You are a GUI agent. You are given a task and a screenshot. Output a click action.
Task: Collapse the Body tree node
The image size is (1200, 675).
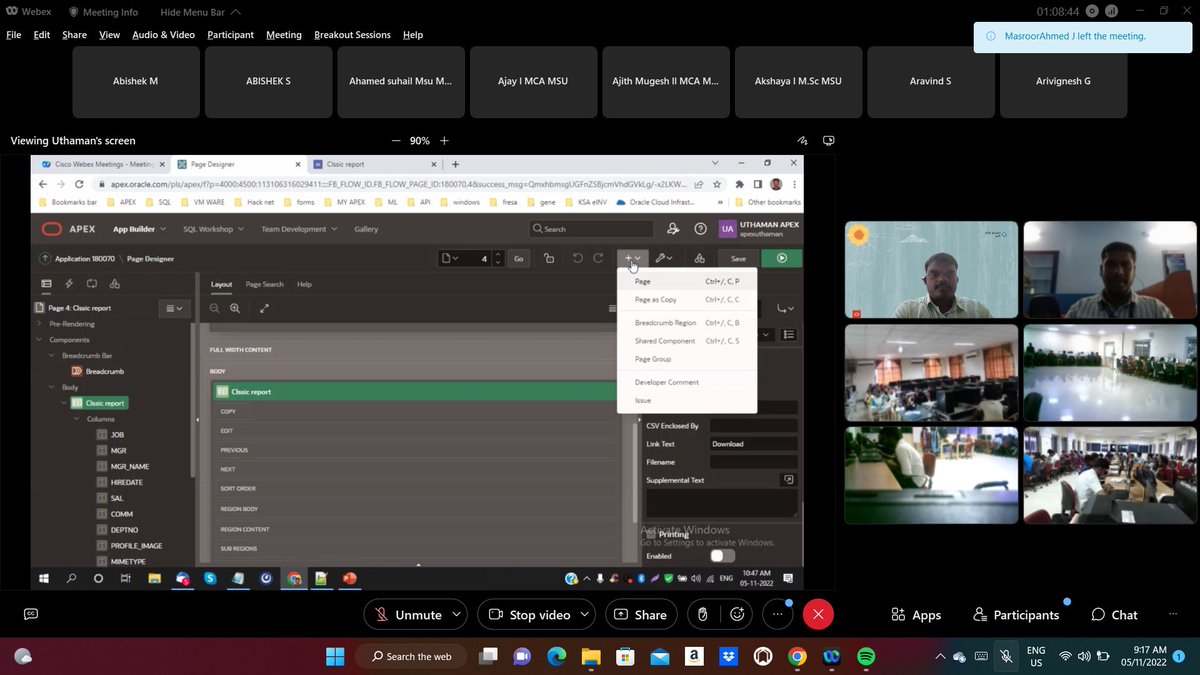52,387
